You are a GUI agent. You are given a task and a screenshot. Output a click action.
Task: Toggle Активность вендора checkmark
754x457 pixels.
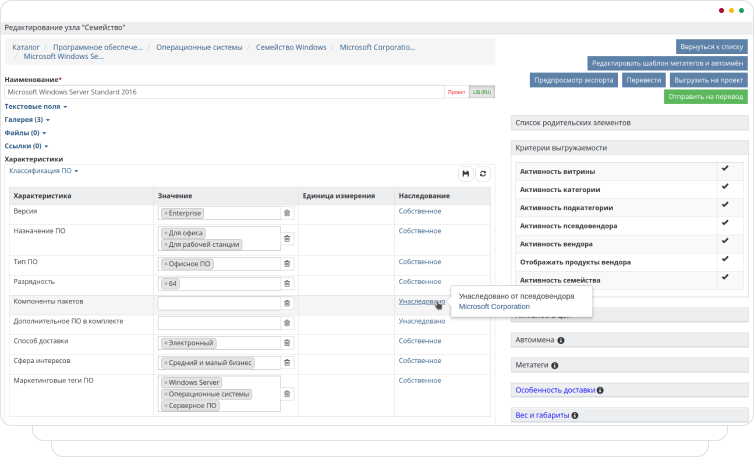725,241
